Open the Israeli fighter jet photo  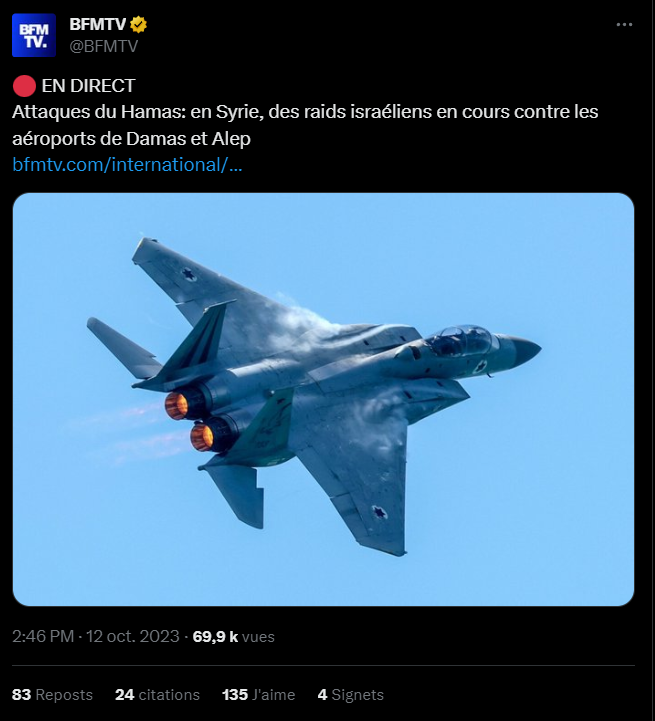(323, 399)
